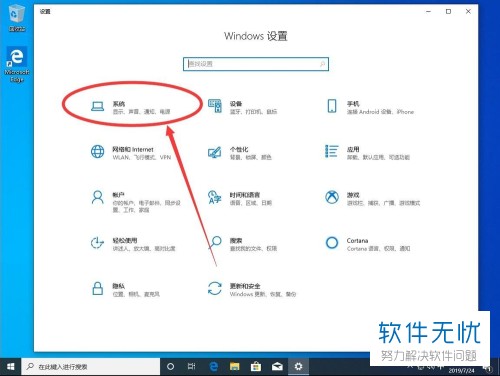500x376 pixels.
Task: Click the 手机 category title
Action: coord(353,104)
